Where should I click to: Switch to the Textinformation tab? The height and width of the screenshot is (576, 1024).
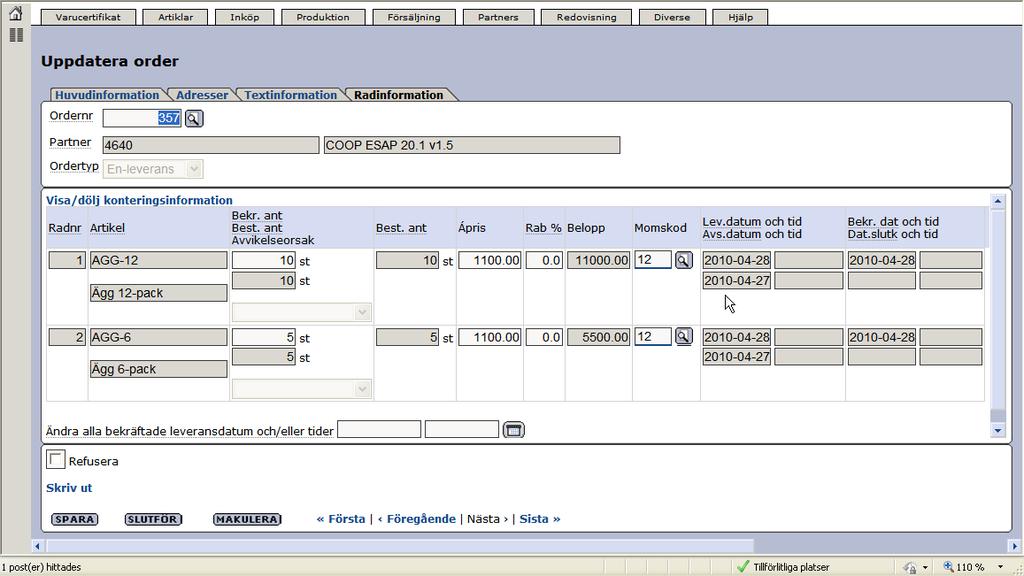coord(291,95)
